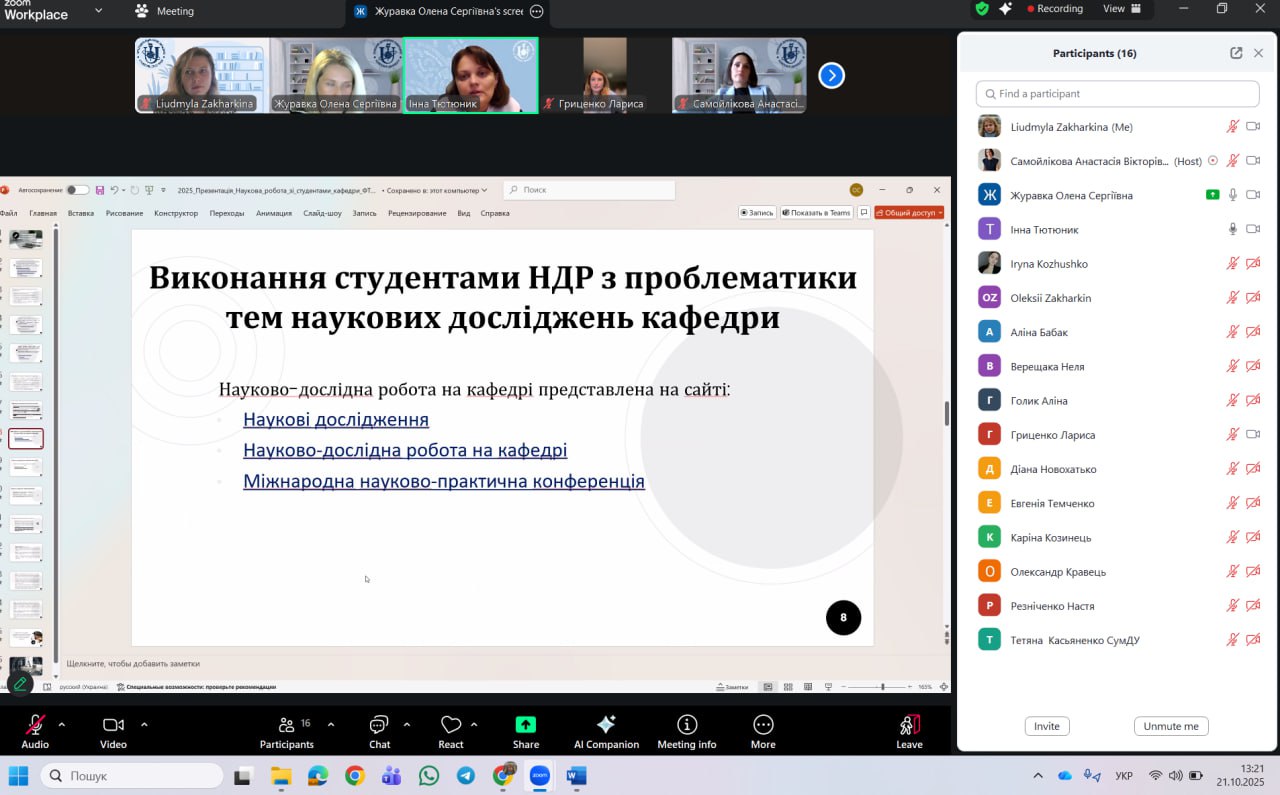Toggle the Video camera on
This screenshot has height=795, width=1280.
(113, 725)
